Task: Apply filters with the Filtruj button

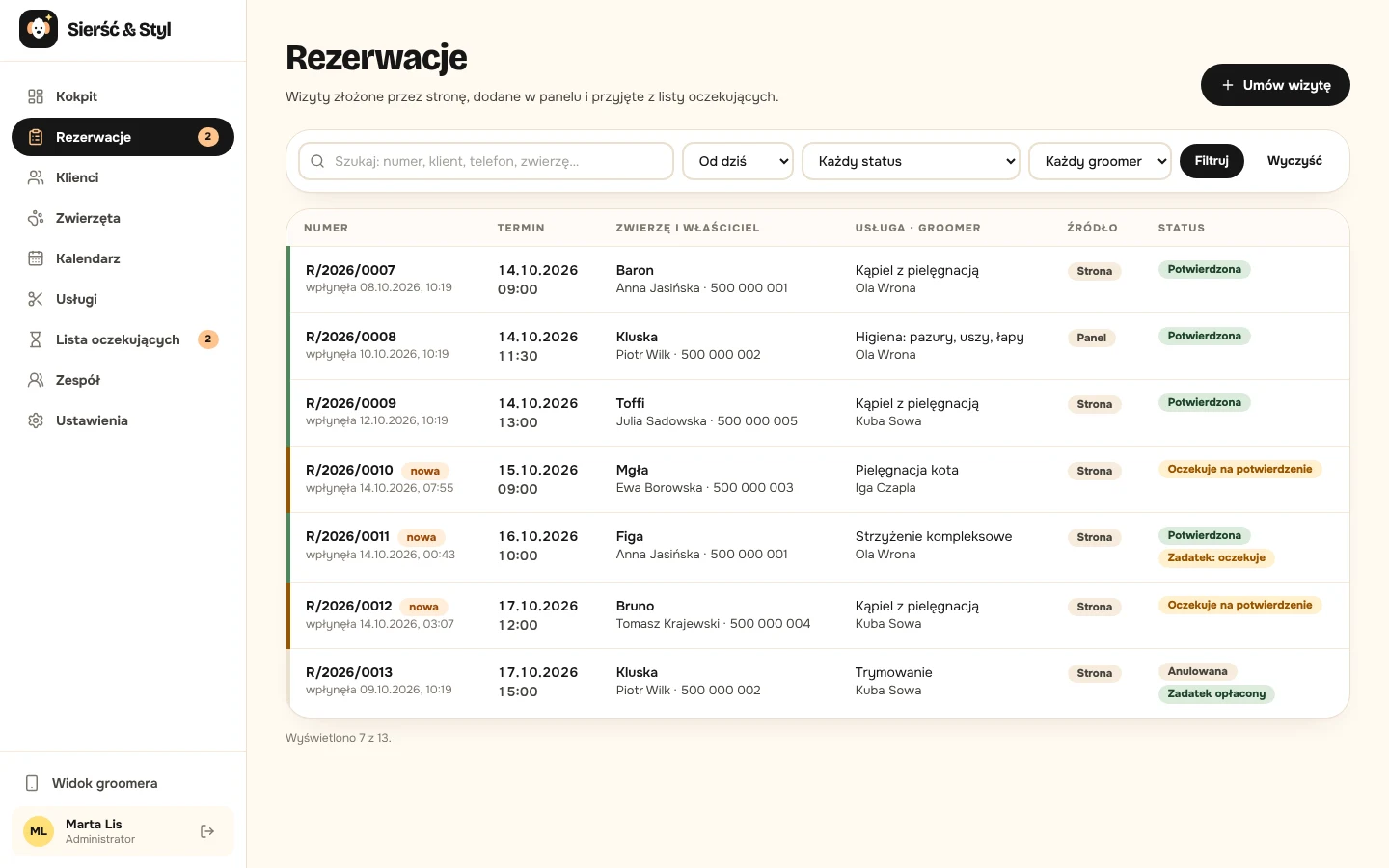Action: [1212, 161]
